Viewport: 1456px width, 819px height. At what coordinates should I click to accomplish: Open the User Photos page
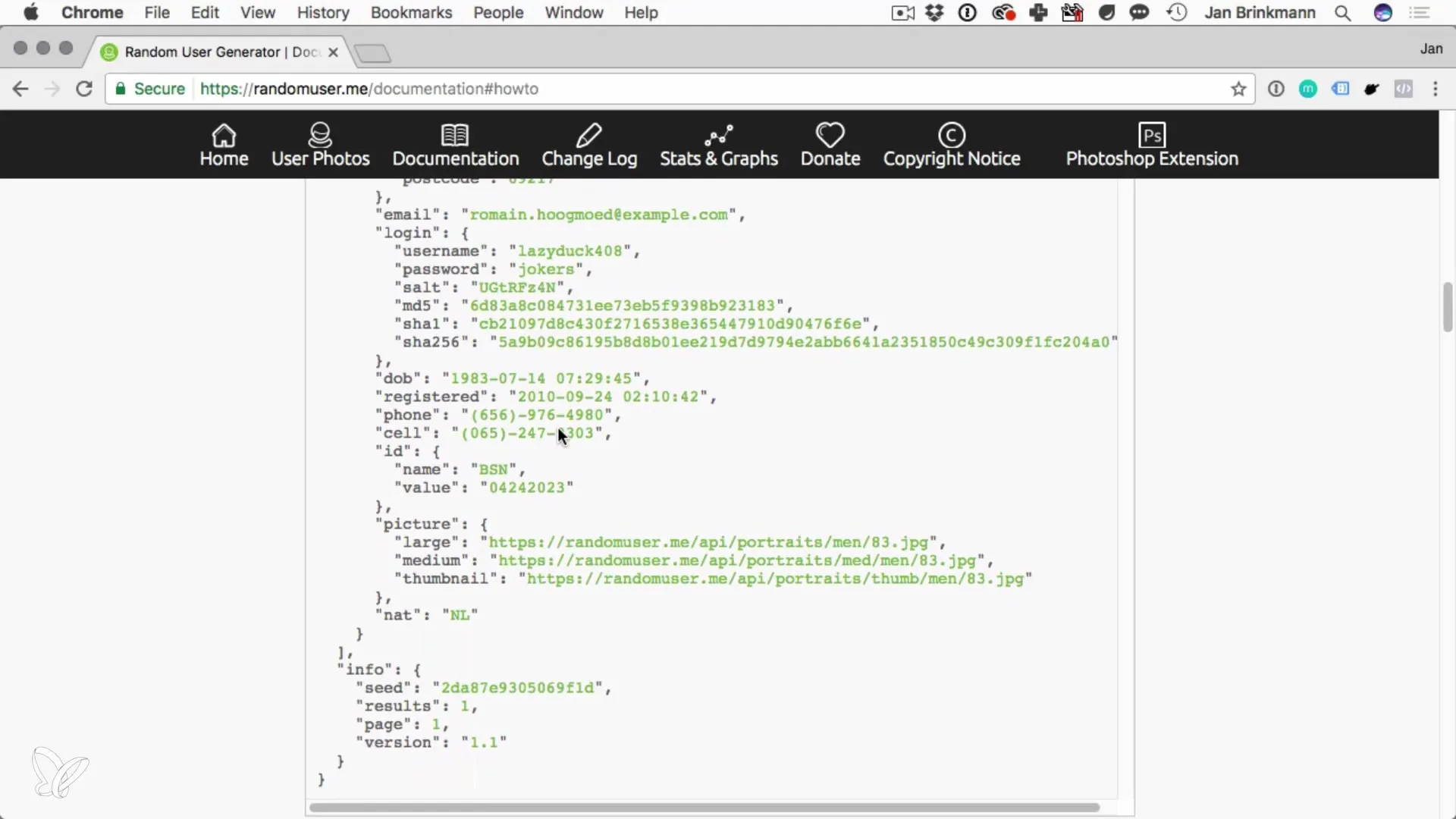(x=320, y=145)
